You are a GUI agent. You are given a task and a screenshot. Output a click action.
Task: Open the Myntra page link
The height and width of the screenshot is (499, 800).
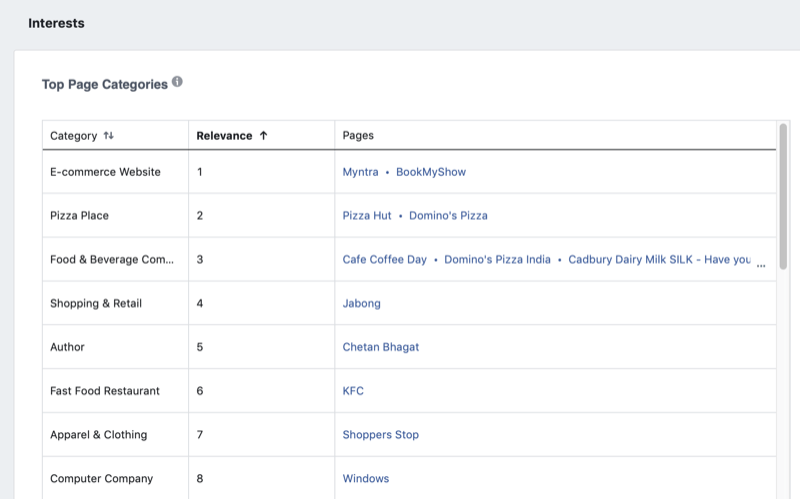coord(360,172)
